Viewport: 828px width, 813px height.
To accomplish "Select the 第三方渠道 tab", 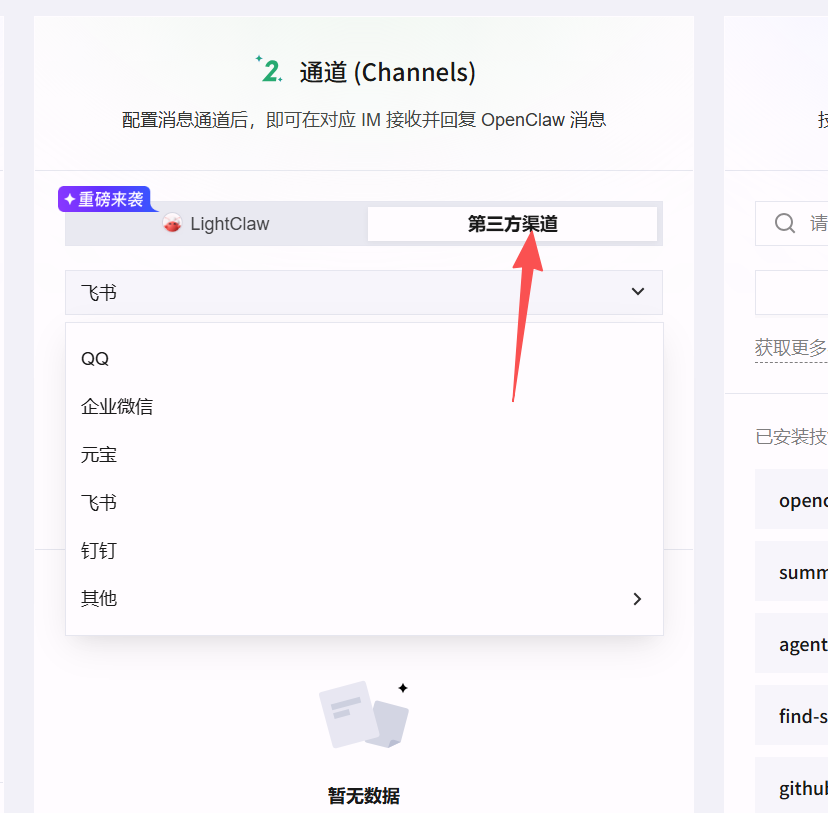I will click(512, 224).
